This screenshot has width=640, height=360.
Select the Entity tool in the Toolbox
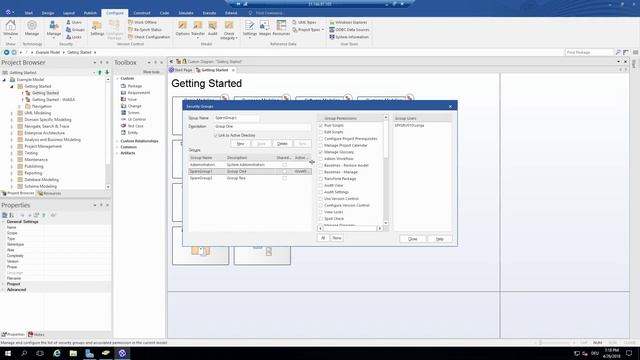click(x=129, y=133)
